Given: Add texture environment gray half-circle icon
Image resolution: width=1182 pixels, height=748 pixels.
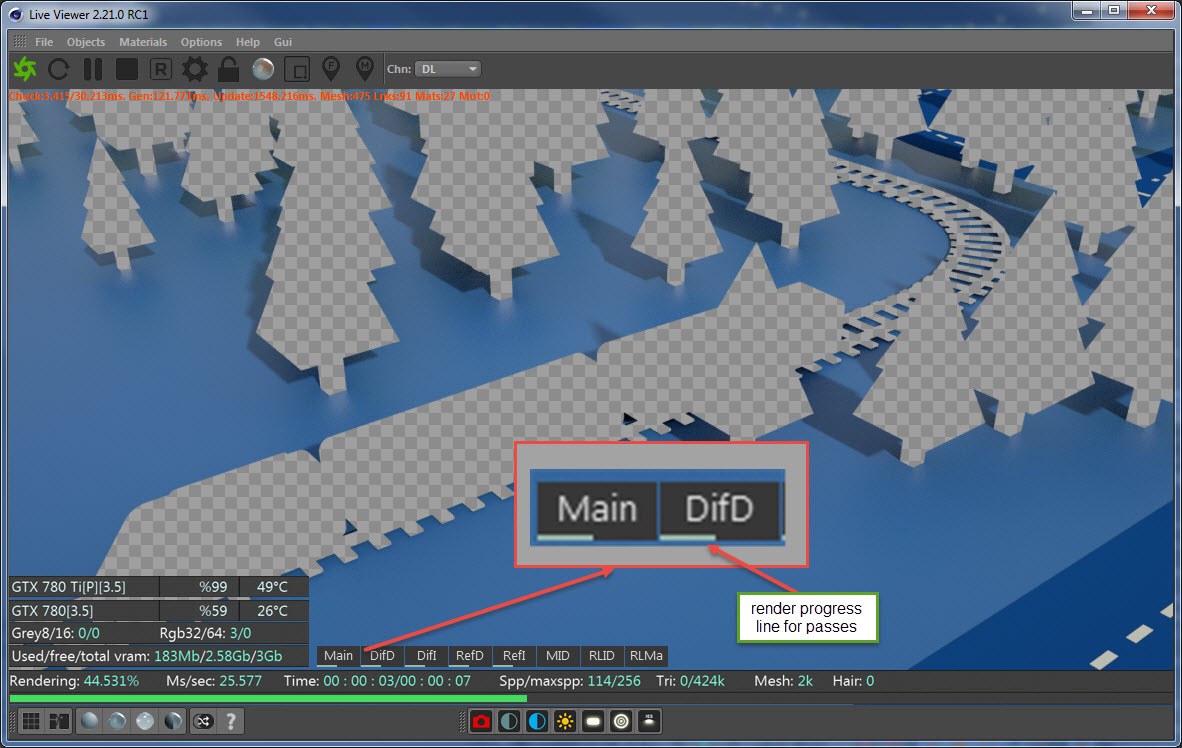Looking at the screenshot, I should click(509, 722).
